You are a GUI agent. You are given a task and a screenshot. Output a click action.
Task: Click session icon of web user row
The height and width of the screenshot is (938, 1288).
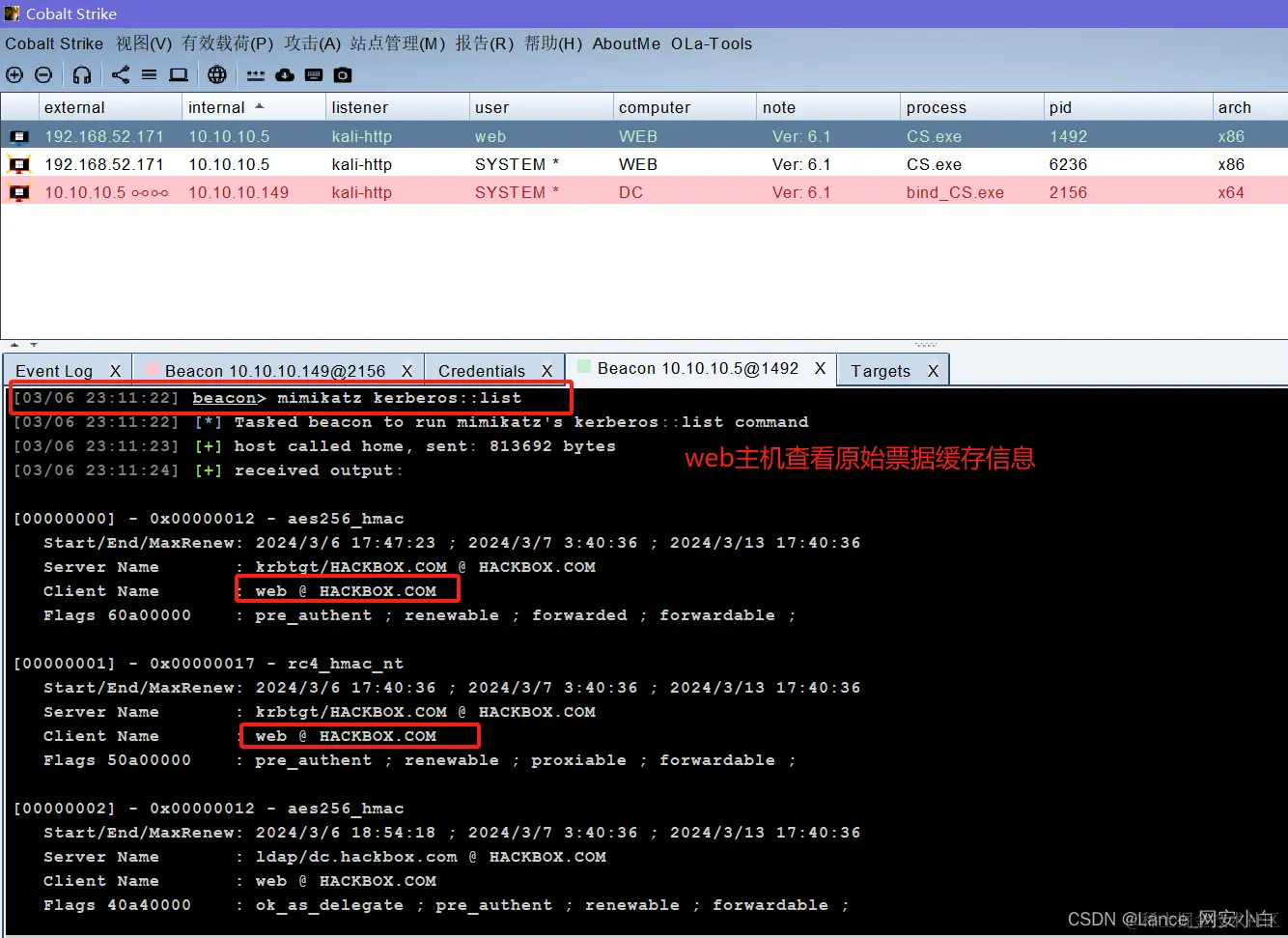tap(19, 136)
